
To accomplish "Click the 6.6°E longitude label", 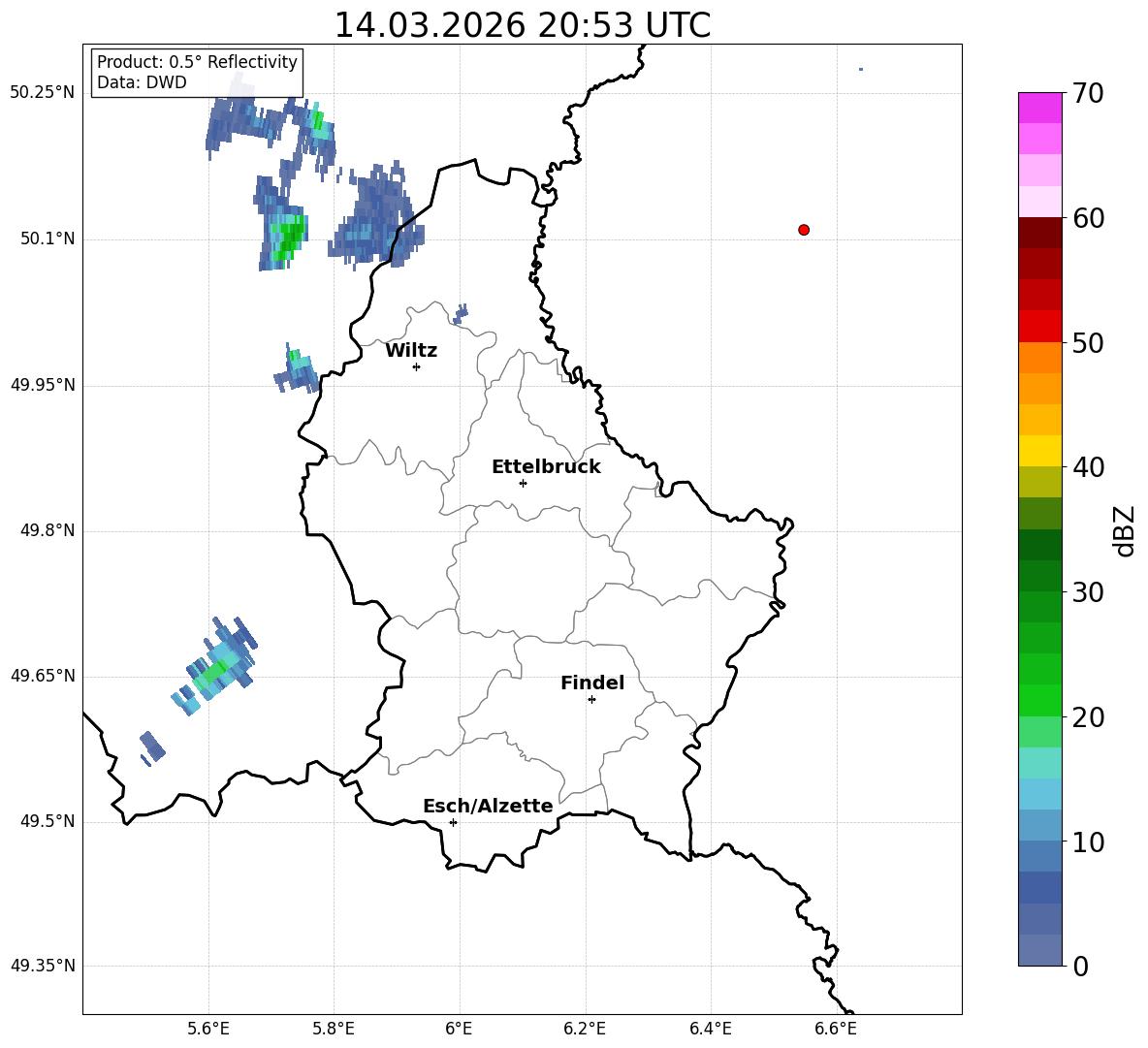I will [836, 1029].
